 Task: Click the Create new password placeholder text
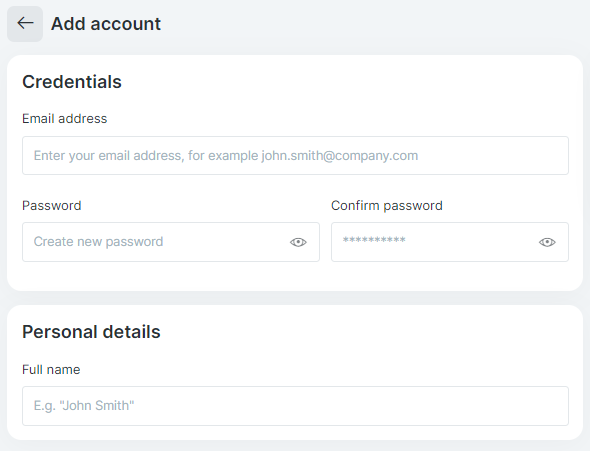(98, 242)
